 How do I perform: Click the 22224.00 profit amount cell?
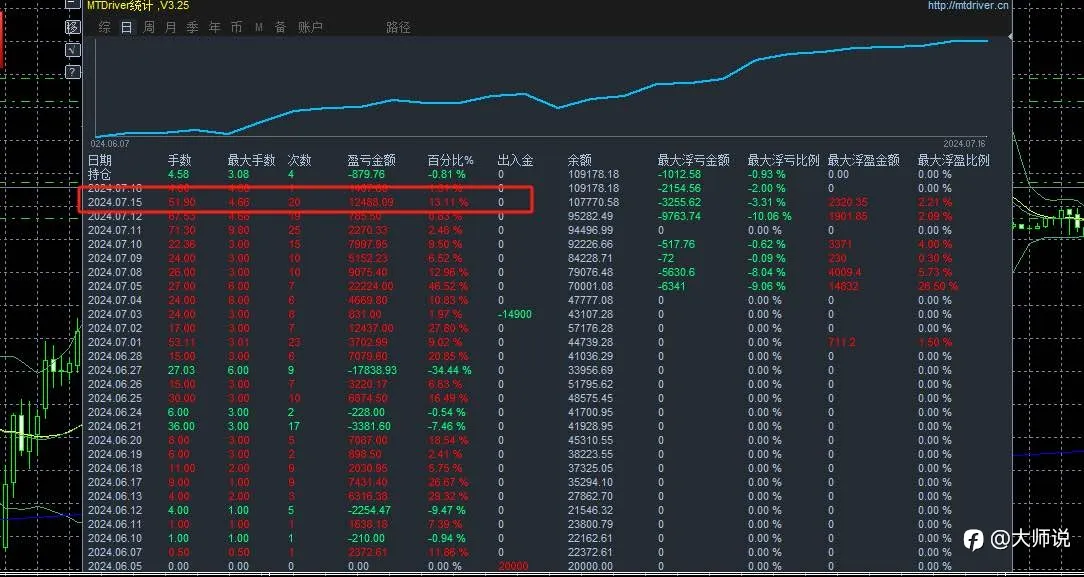point(370,286)
